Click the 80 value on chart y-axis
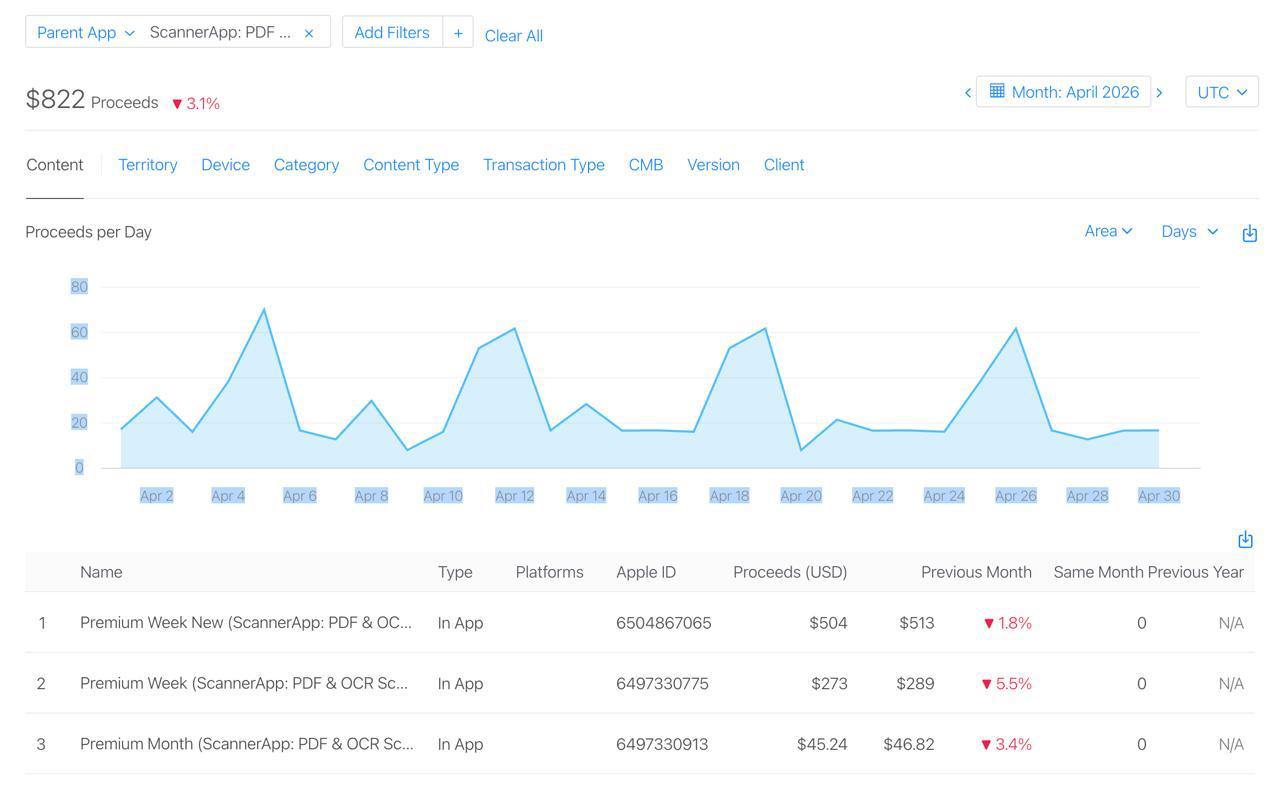The height and width of the screenshot is (788, 1280). 79,287
